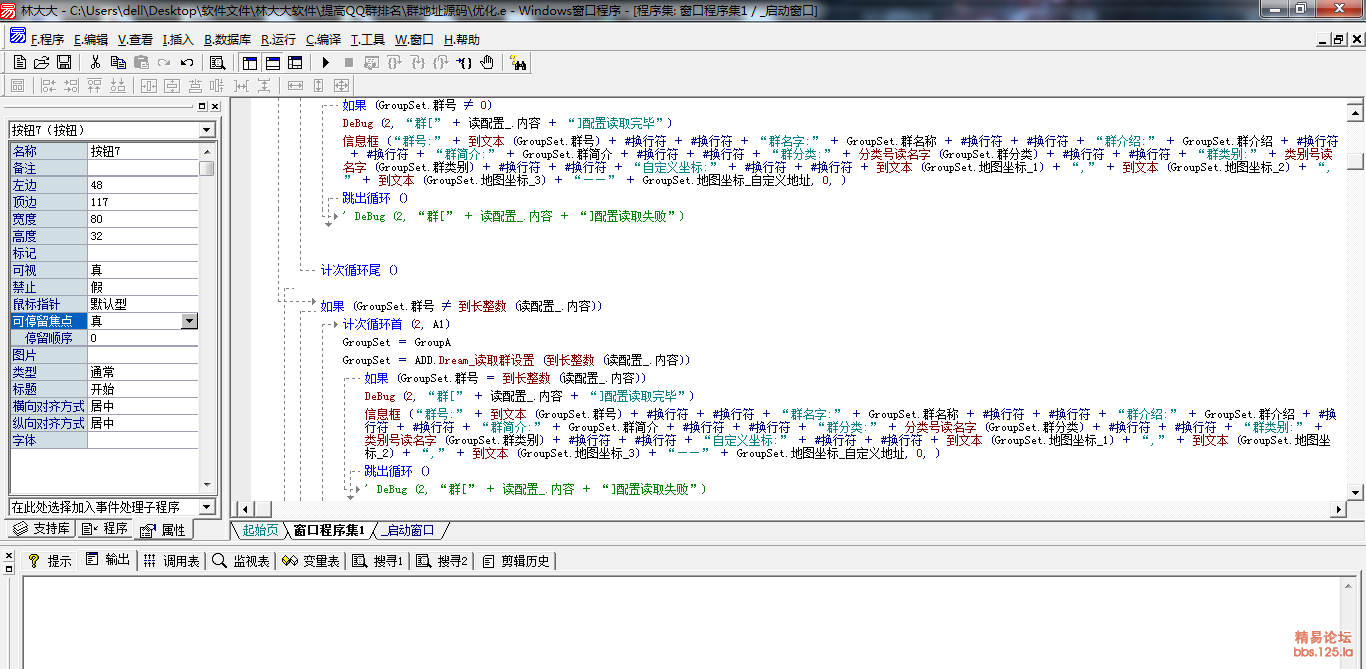
Task: Click the code editor vertical scrollbar thumb
Action: (1355, 161)
